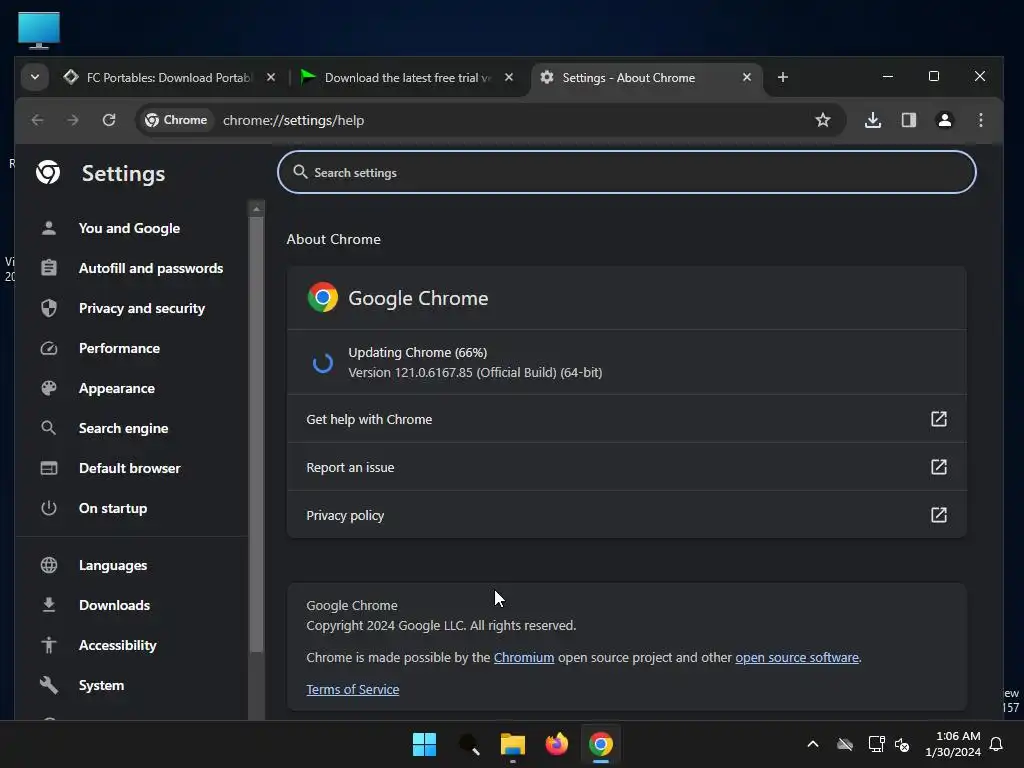The height and width of the screenshot is (768, 1024).
Task: Click the Updating Chrome progress spinner
Action: 322,362
